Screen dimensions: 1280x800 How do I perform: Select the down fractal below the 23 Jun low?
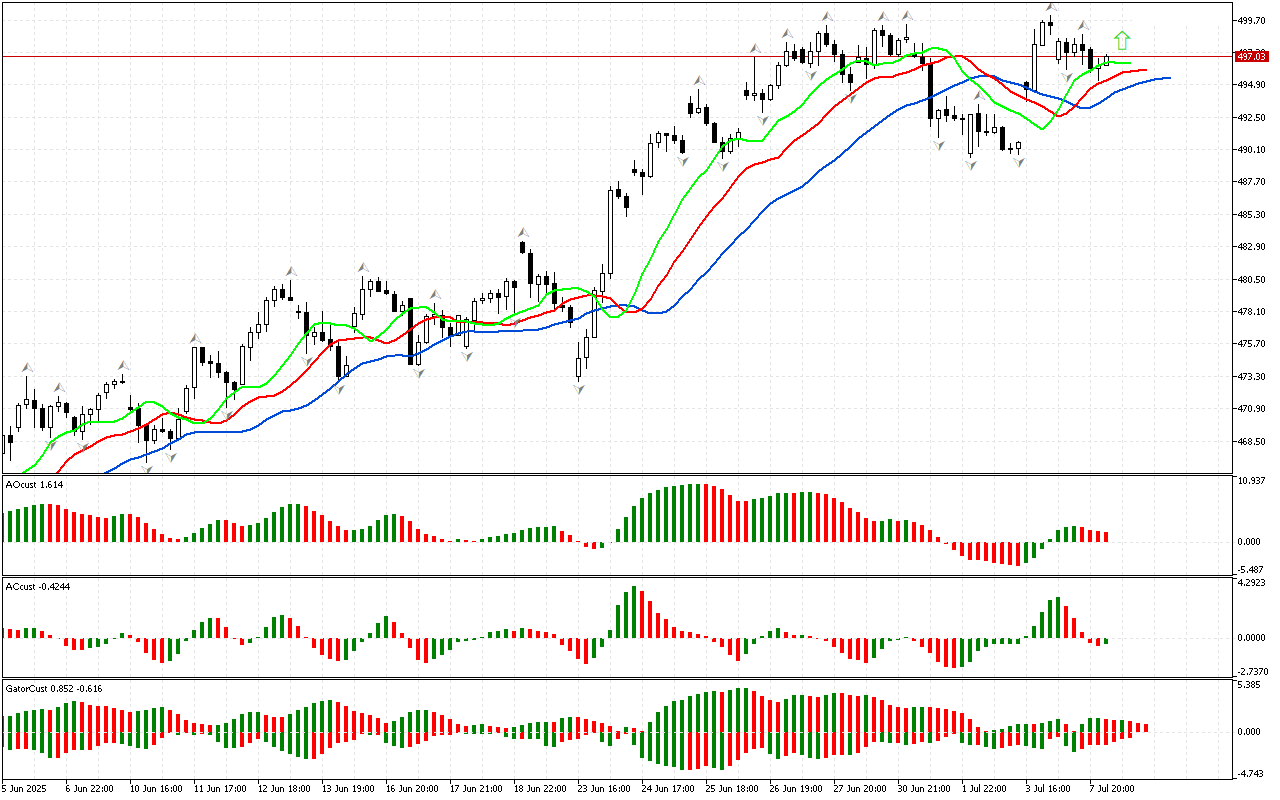coord(579,389)
